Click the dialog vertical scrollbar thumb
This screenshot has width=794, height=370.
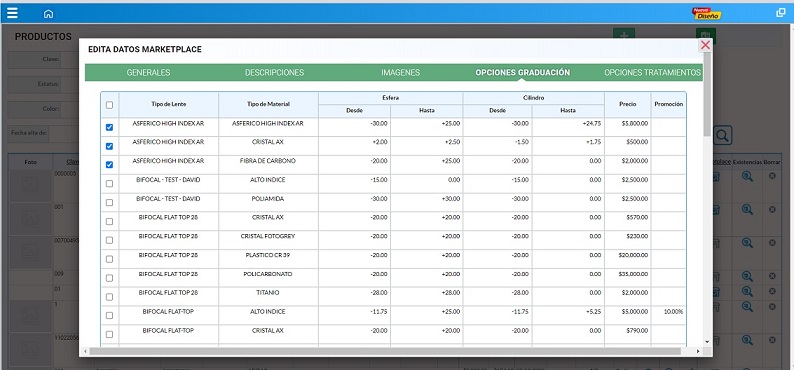[x=707, y=94]
